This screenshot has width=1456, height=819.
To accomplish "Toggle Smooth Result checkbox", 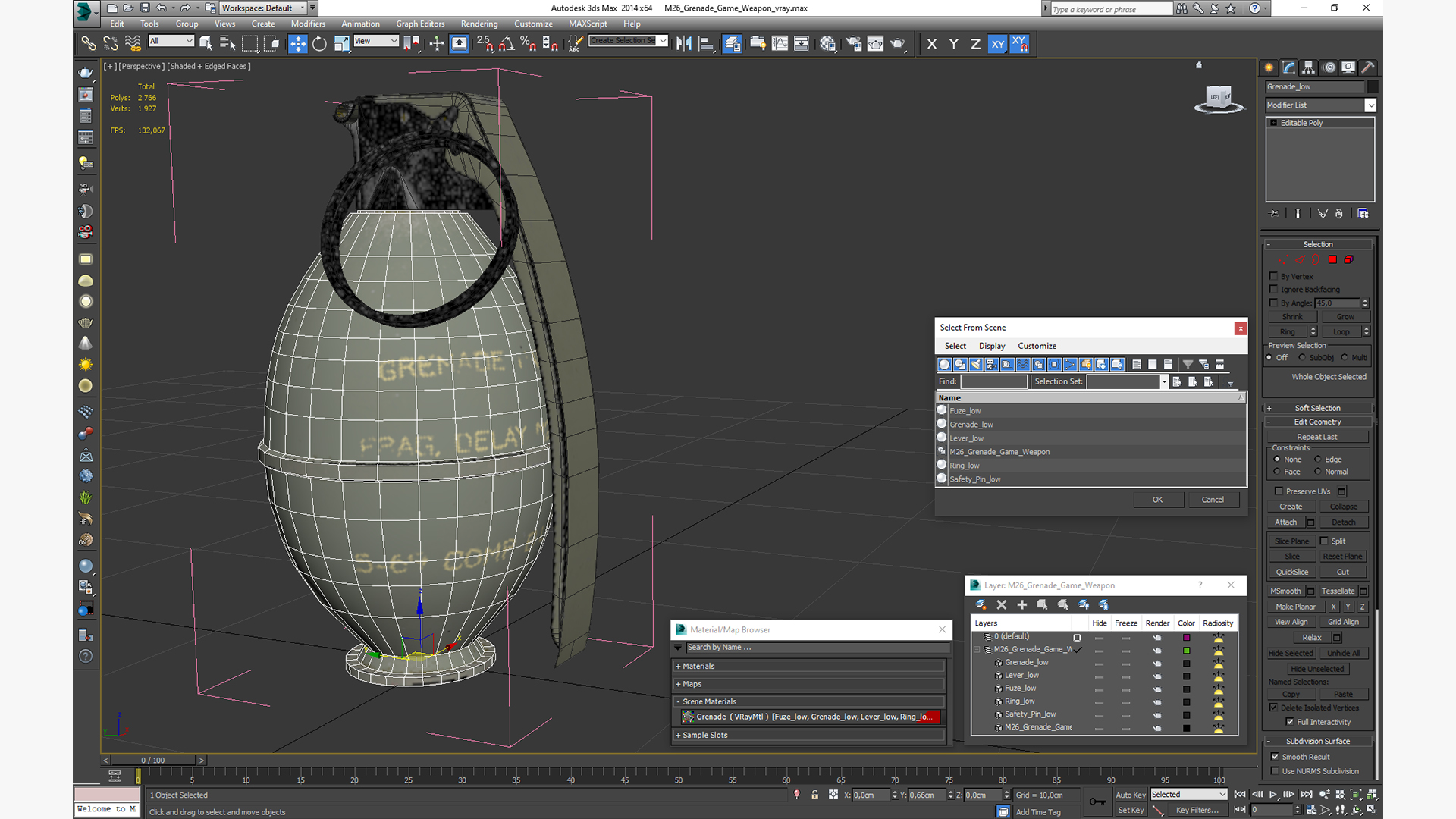I will (x=1275, y=757).
